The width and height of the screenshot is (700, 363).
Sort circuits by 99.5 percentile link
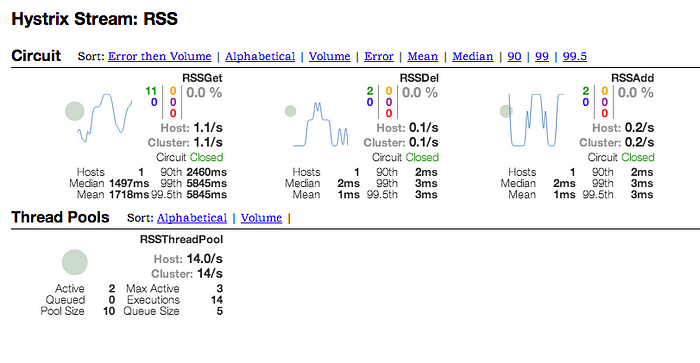click(575, 56)
